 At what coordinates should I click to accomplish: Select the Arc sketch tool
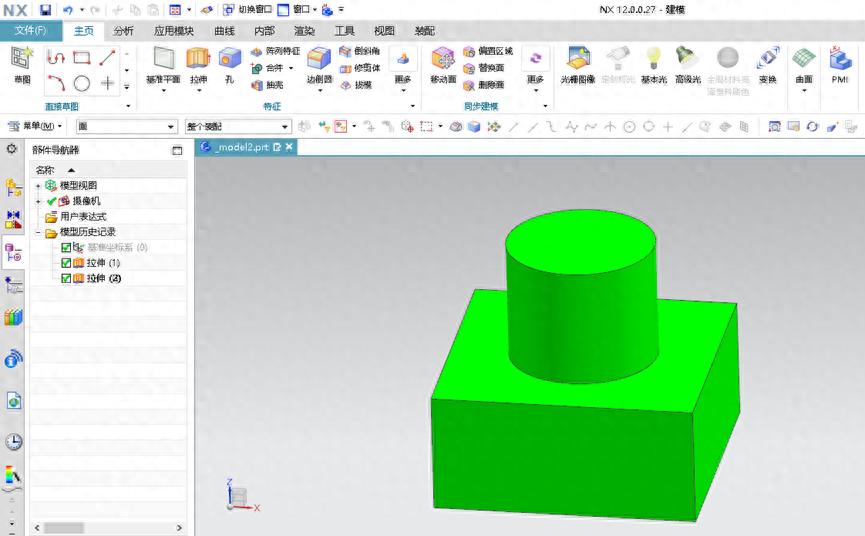(x=56, y=83)
